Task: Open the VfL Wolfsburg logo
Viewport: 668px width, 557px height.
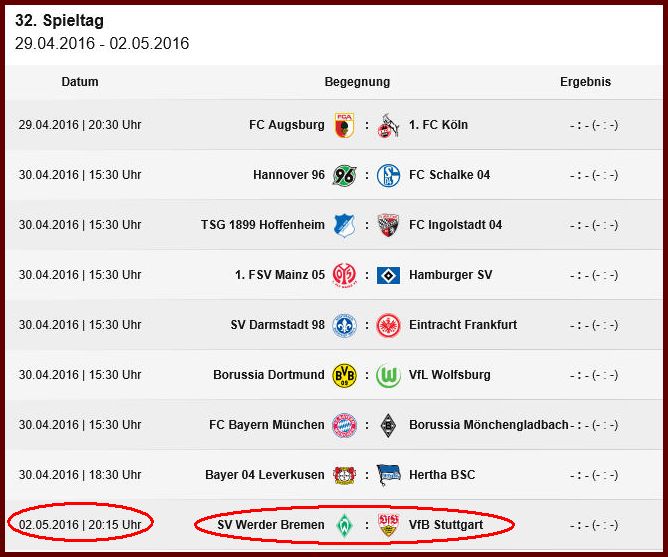Action: [388, 375]
